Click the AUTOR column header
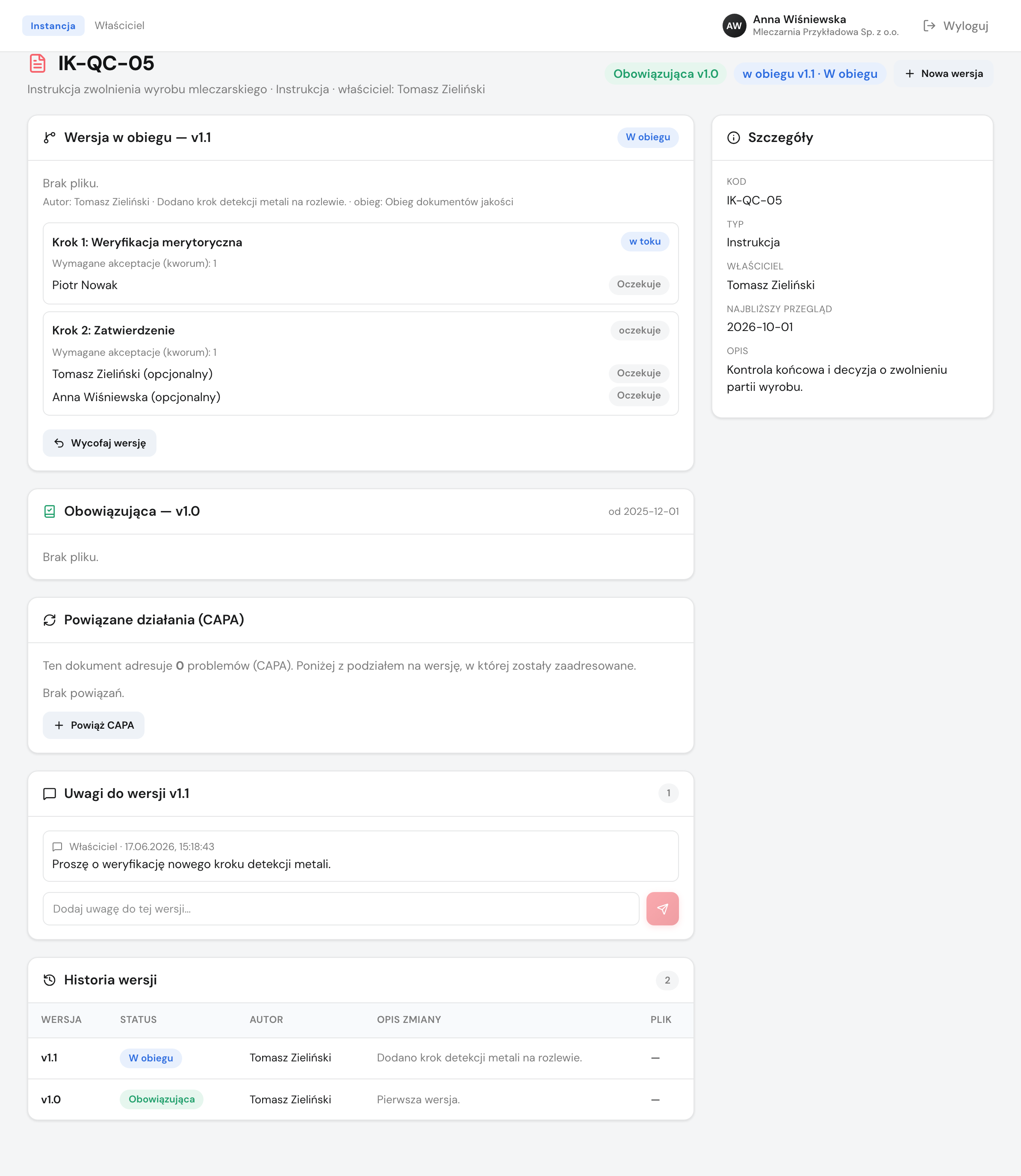Image resolution: width=1021 pixels, height=1176 pixels. coord(266,1020)
